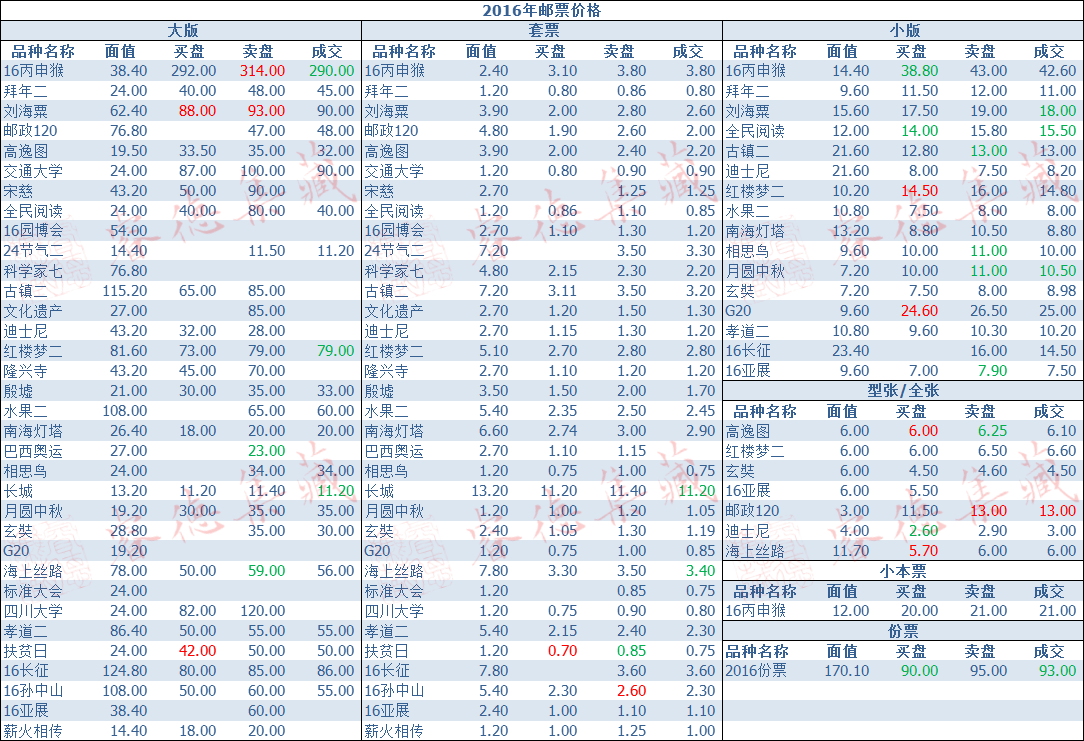1084x741 pixels.
Task: Select sell price 95.00 in 份票 table
Action: click(x=989, y=671)
